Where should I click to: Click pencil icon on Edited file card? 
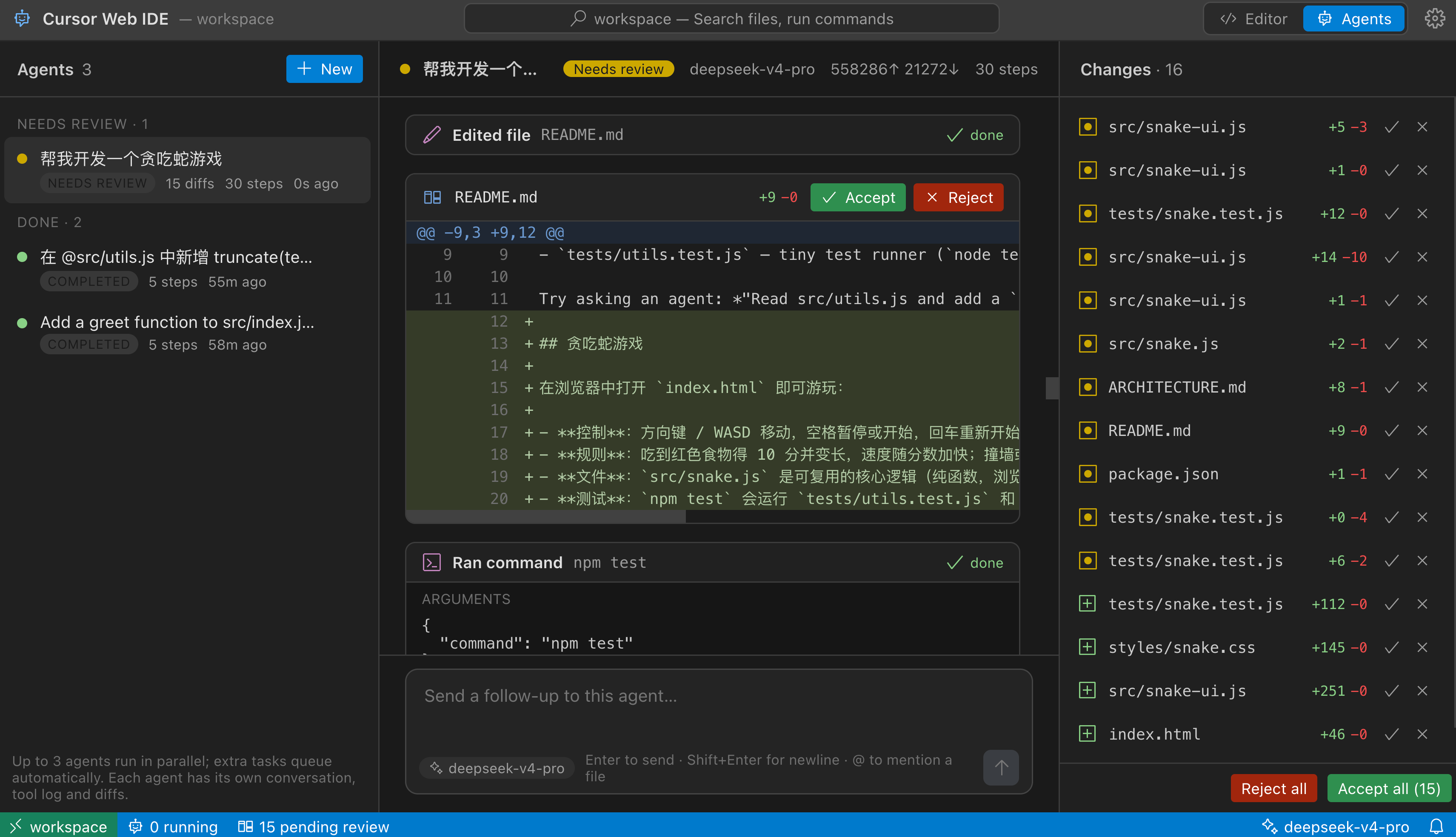coord(432,134)
